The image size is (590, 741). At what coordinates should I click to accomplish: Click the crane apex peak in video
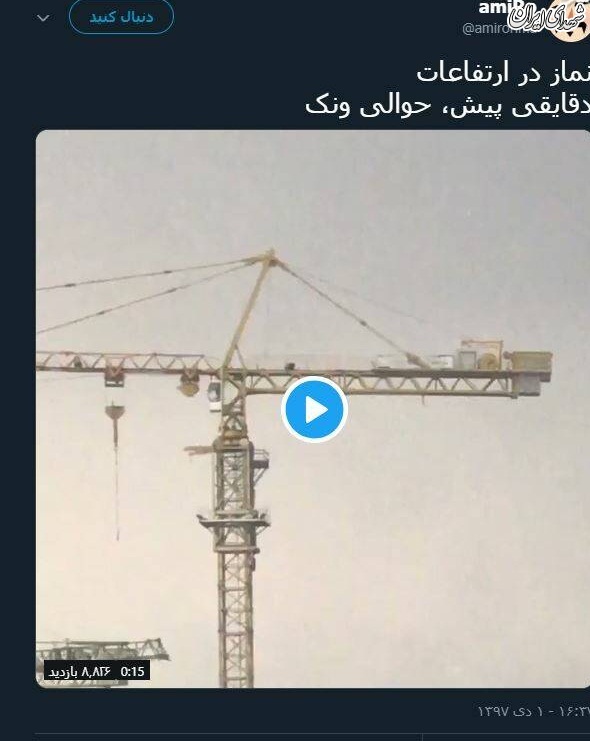[x=270, y=255]
